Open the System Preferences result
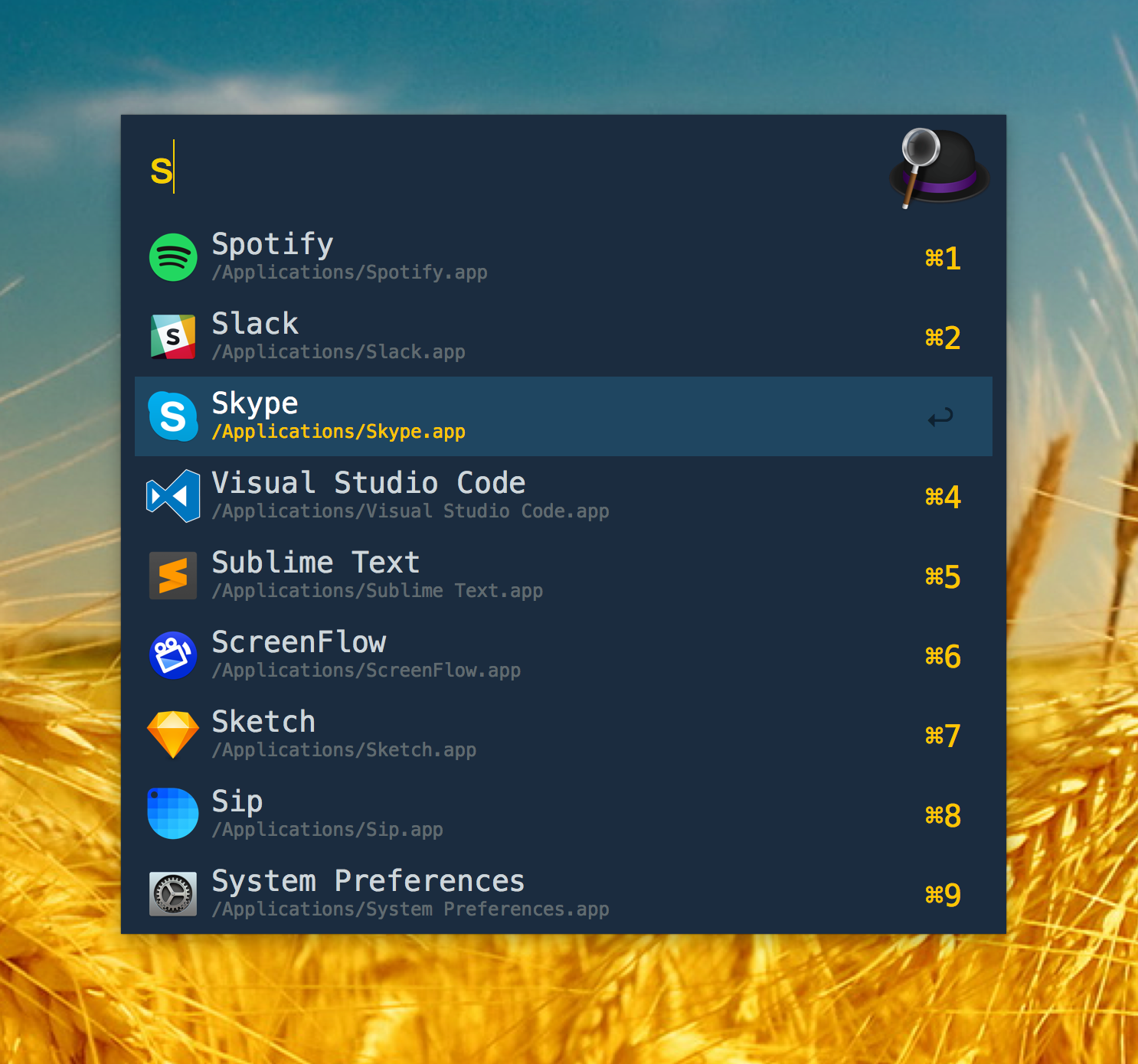The width and height of the screenshot is (1138, 1064). (564, 894)
